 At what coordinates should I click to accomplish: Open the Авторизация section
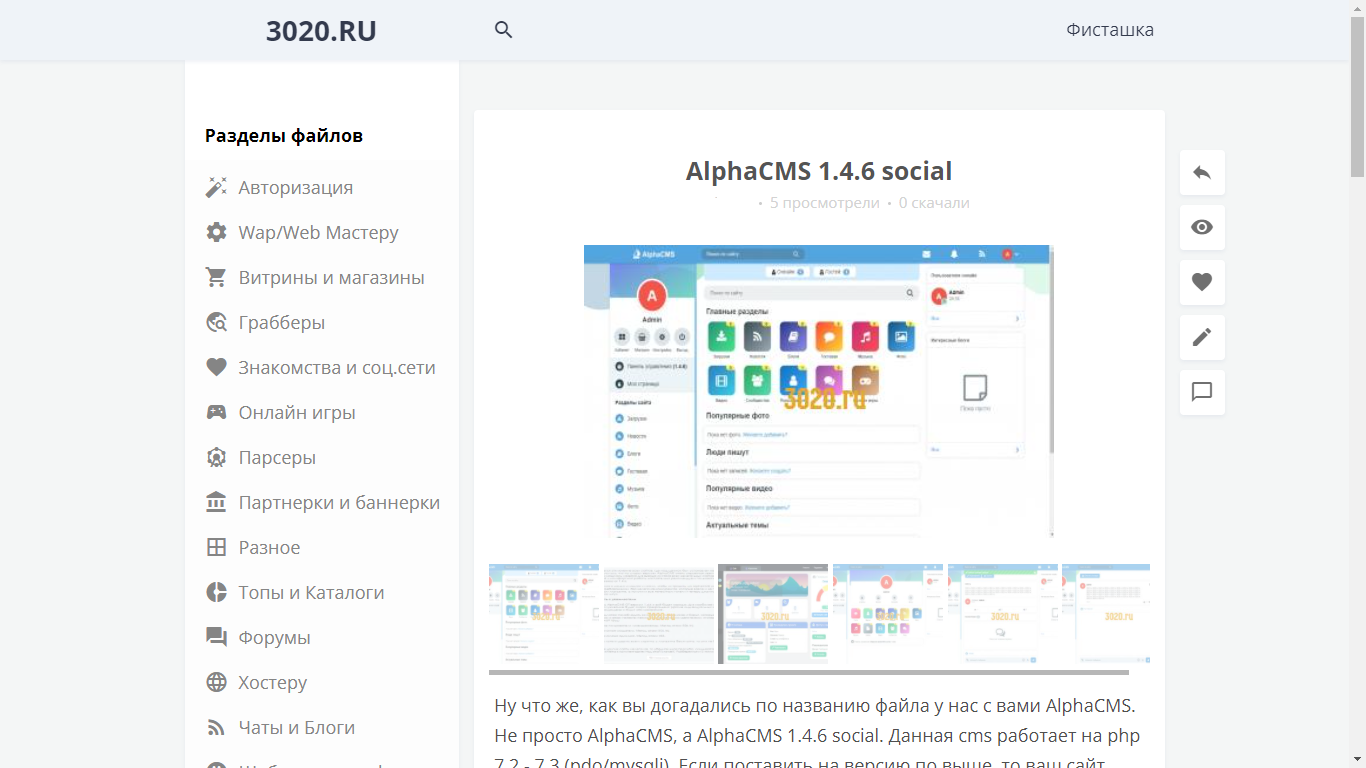tap(295, 188)
